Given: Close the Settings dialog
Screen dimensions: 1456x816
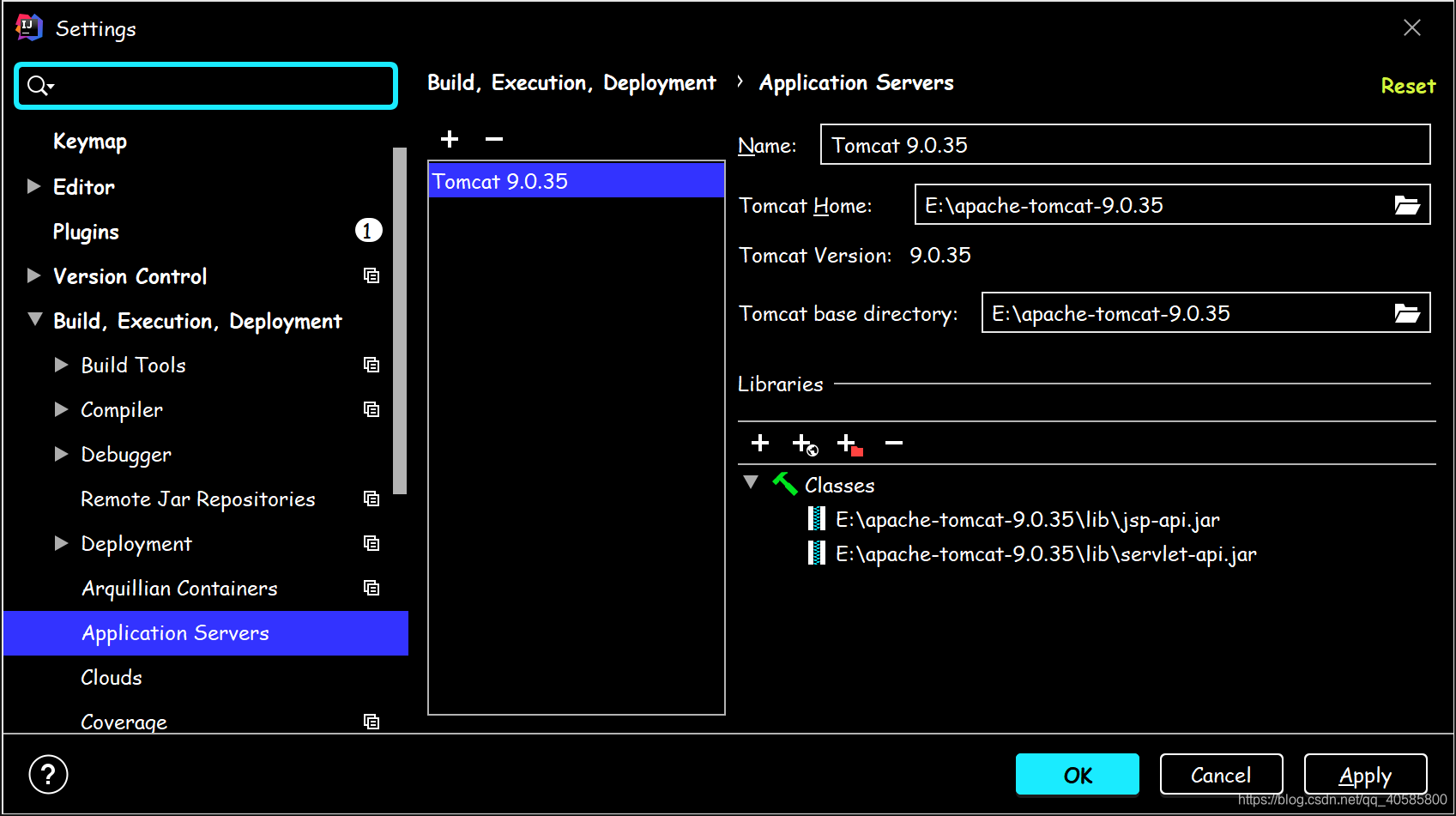Looking at the screenshot, I should pos(1412,27).
